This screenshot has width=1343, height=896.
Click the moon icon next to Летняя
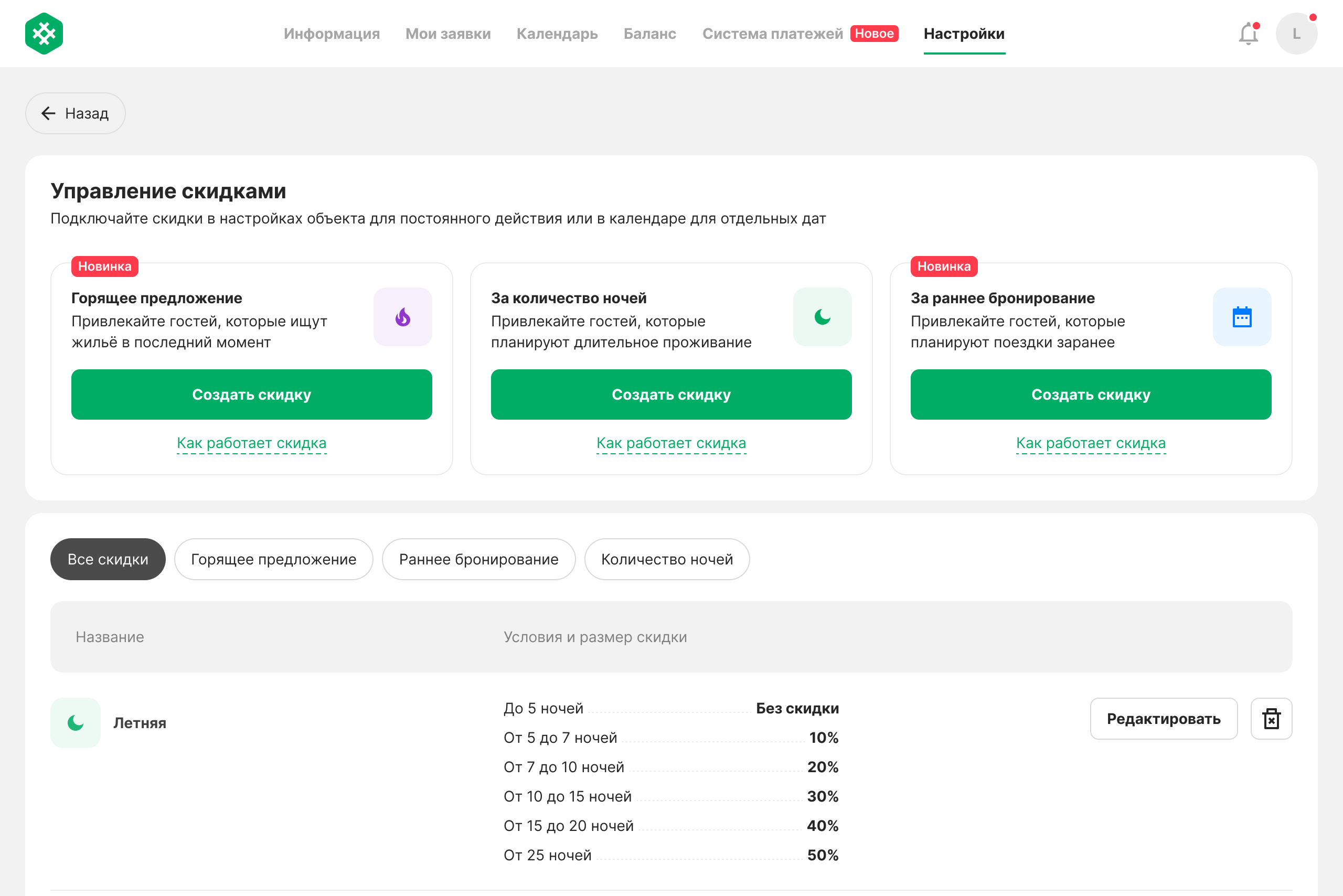point(76,723)
